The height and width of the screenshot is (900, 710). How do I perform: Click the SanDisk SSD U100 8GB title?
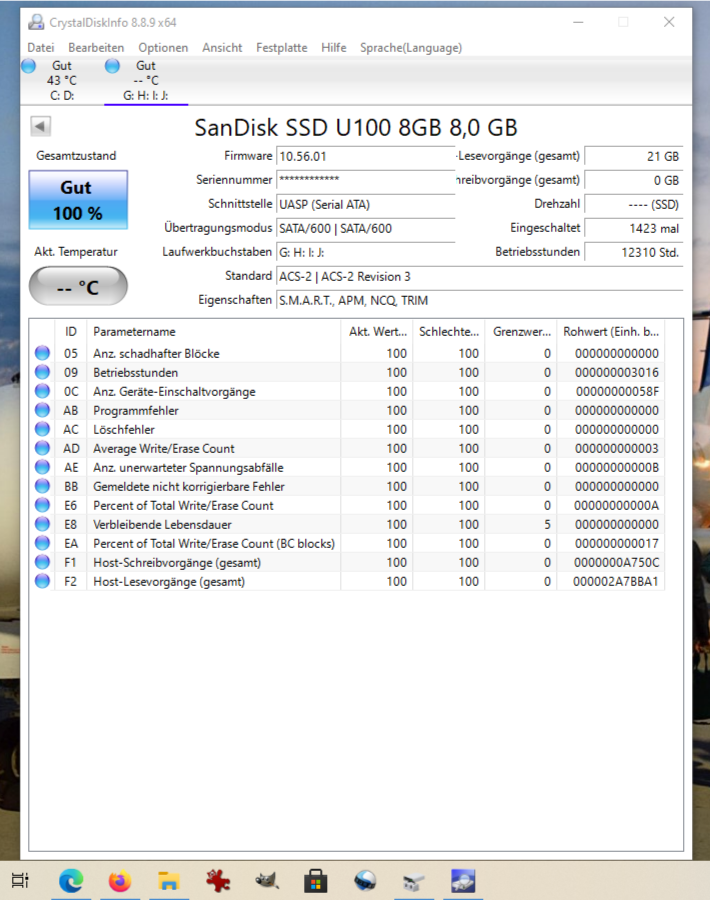[x=356, y=127]
